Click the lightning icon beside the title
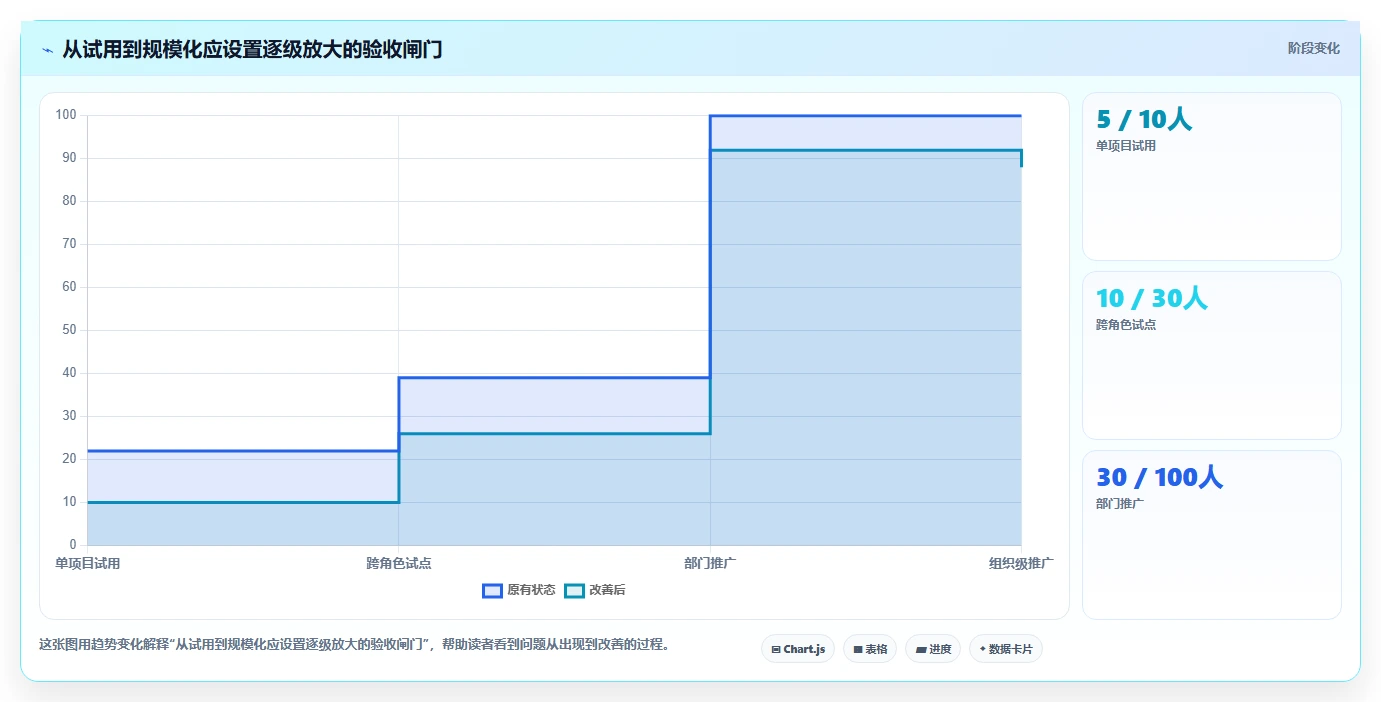This screenshot has height=702, width=1381. [x=47, y=50]
